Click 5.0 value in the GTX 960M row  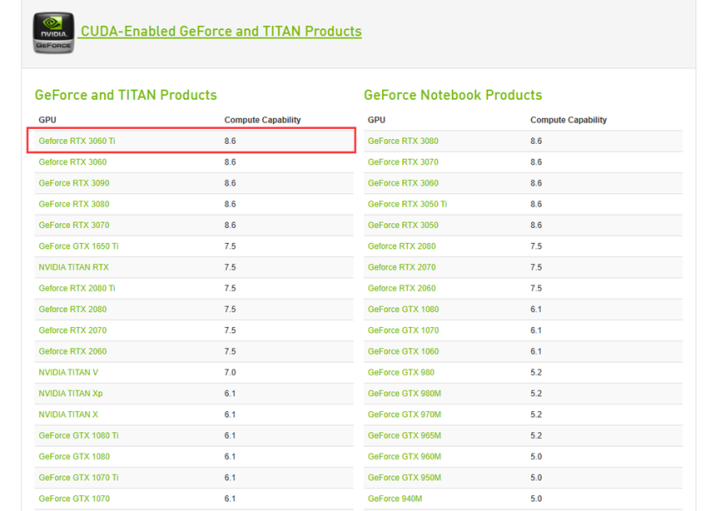pyautogui.click(x=536, y=457)
